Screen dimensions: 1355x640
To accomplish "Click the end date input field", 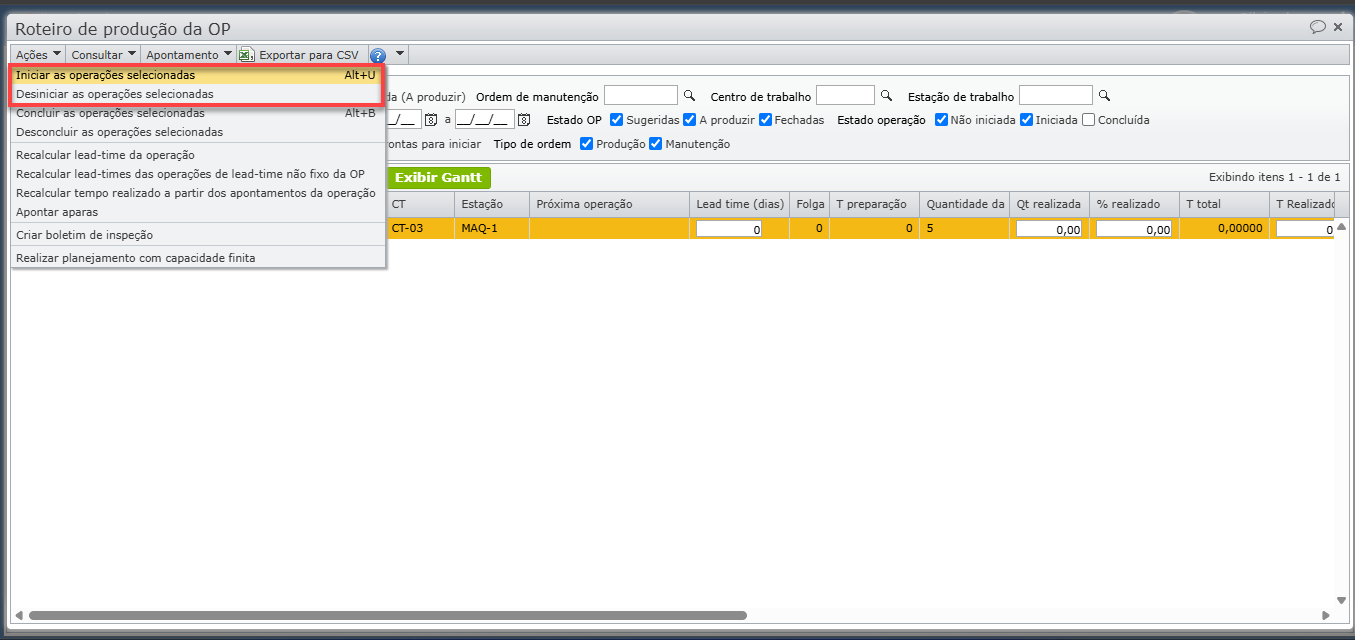I will pyautogui.click(x=485, y=120).
